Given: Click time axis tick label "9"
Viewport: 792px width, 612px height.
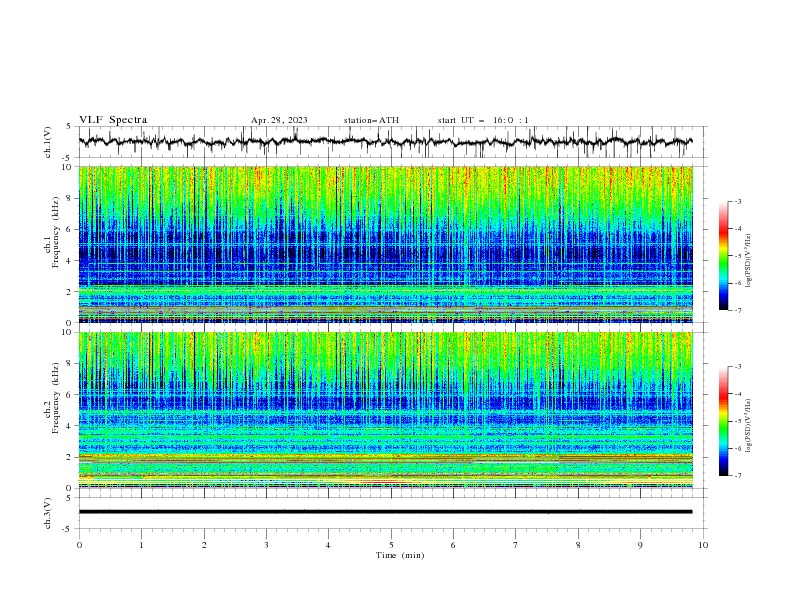Looking at the screenshot, I should coord(640,545).
